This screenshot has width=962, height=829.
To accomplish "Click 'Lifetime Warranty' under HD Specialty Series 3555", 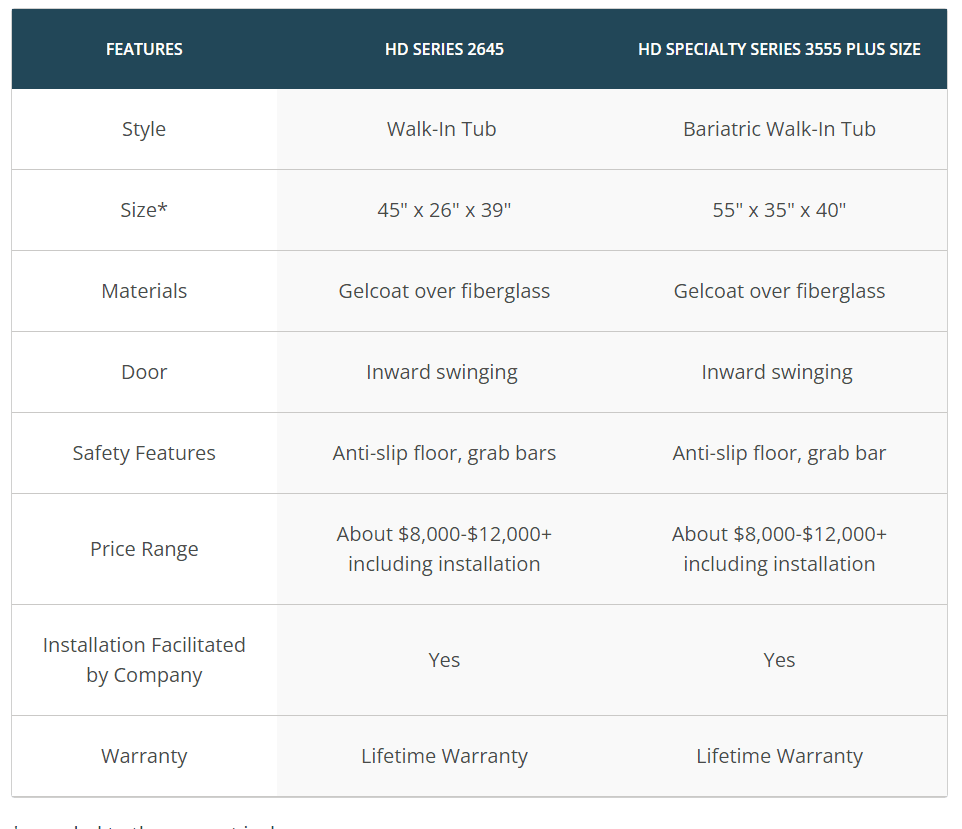I will coord(779,756).
